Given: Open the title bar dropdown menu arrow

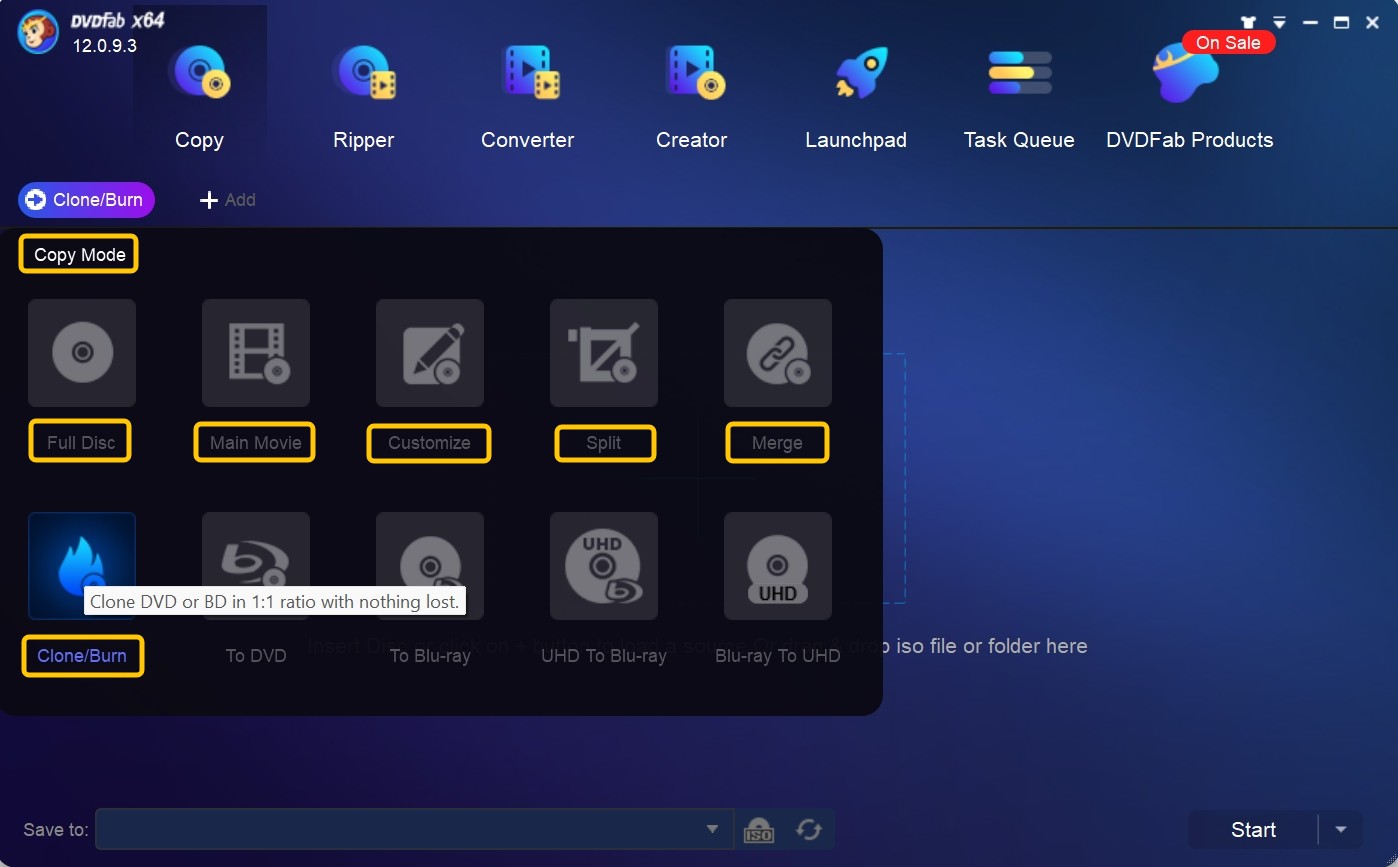Looking at the screenshot, I should [1279, 22].
